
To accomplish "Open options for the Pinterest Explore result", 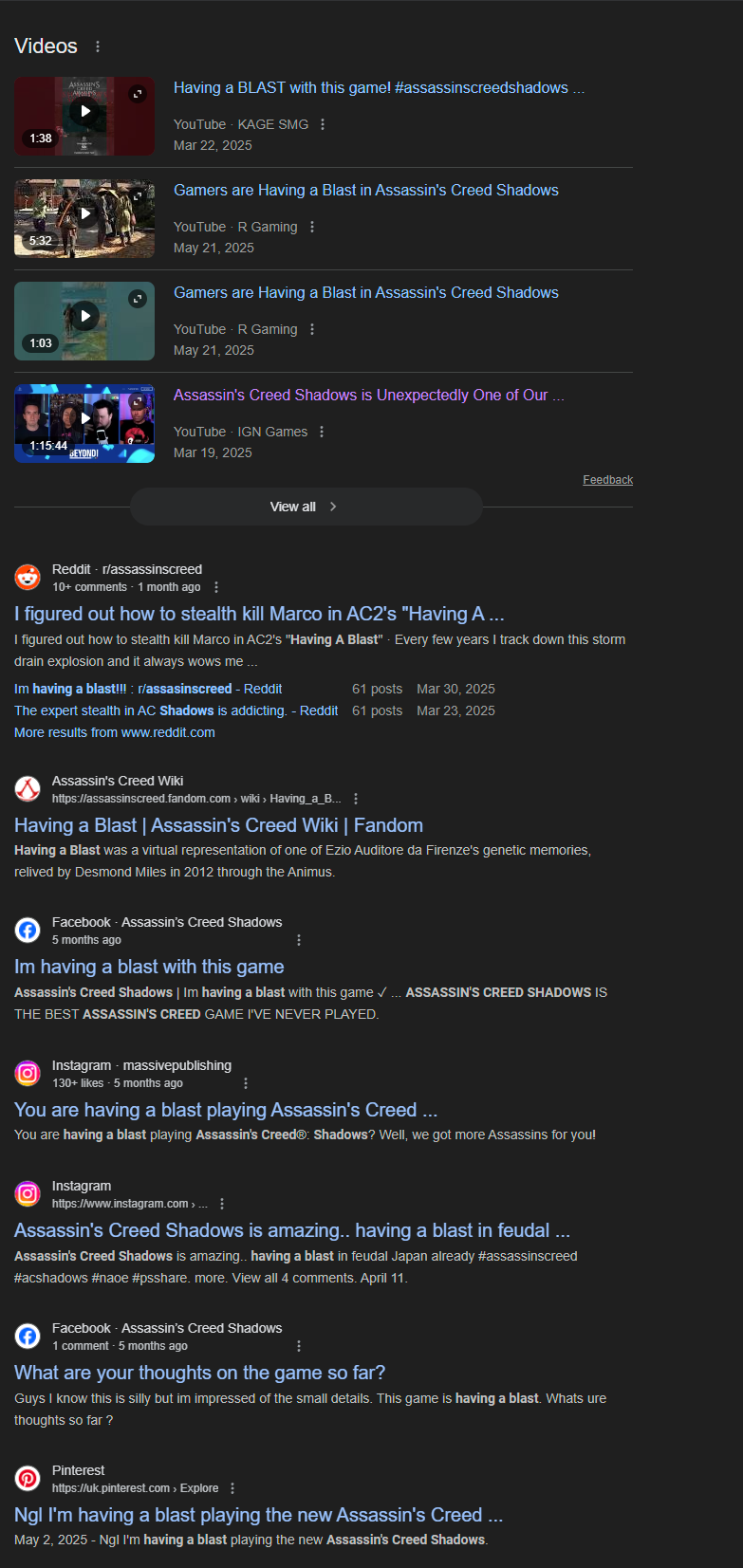I will (x=232, y=1488).
